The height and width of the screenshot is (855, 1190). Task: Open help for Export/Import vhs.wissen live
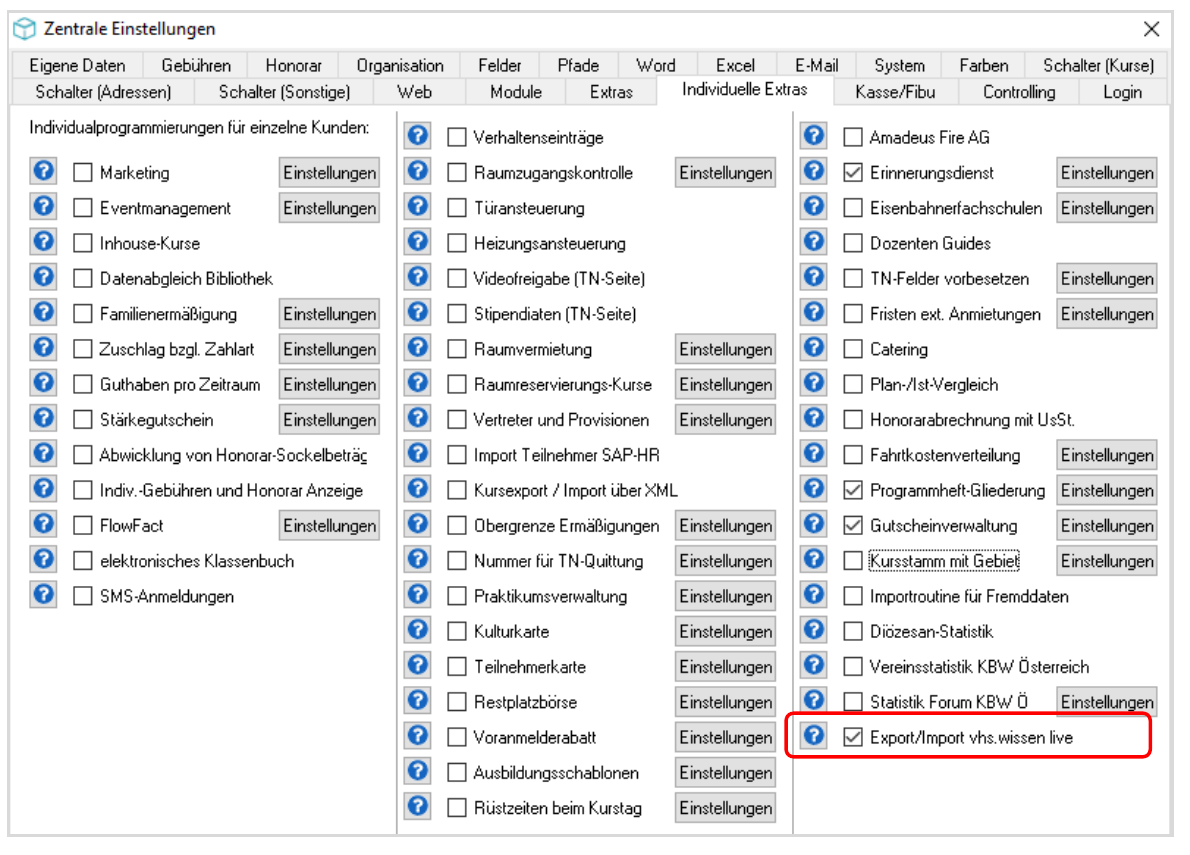point(814,736)
